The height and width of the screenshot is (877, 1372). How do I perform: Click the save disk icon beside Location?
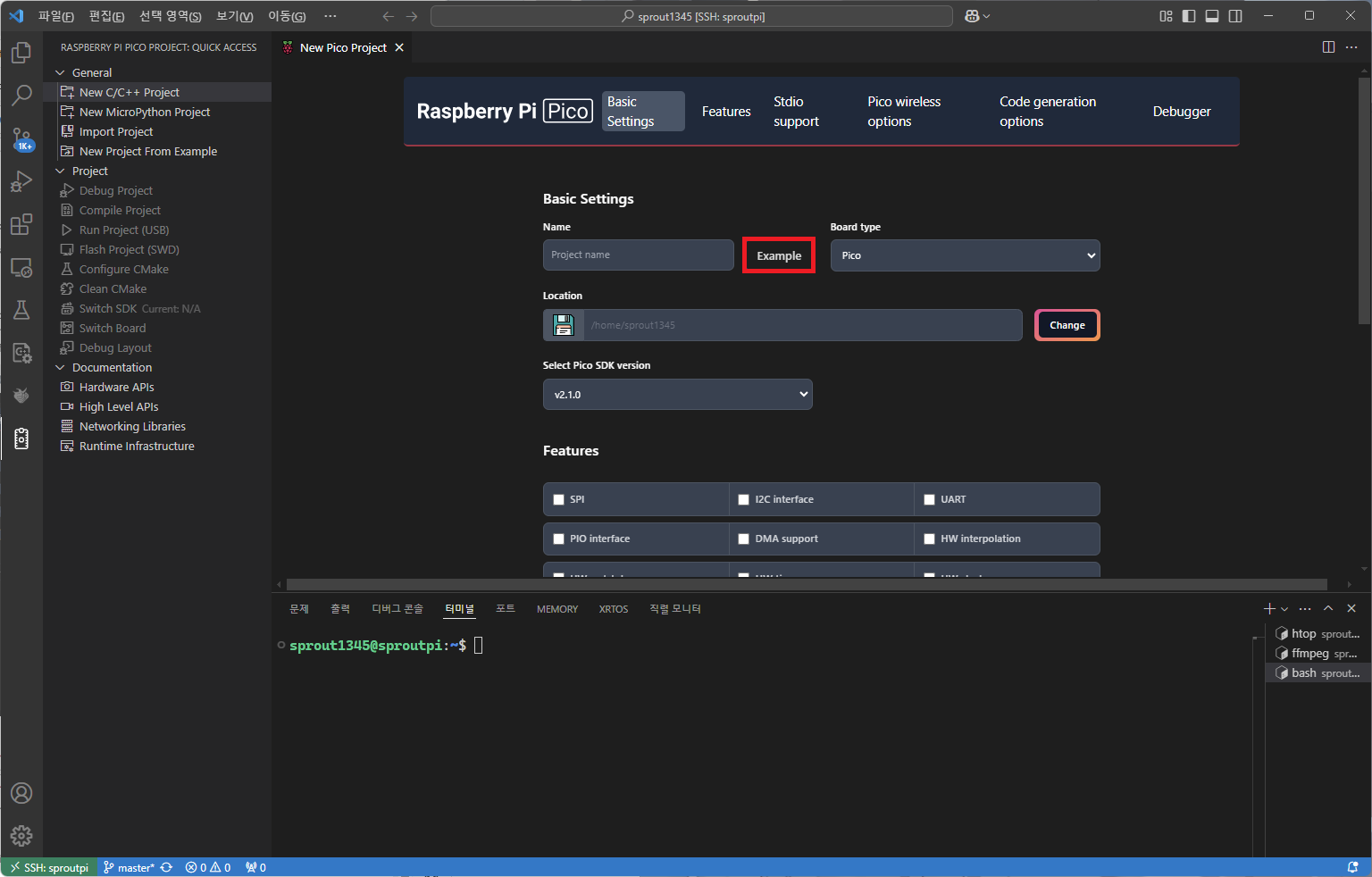pyautogui.click(x=564, y=325)
